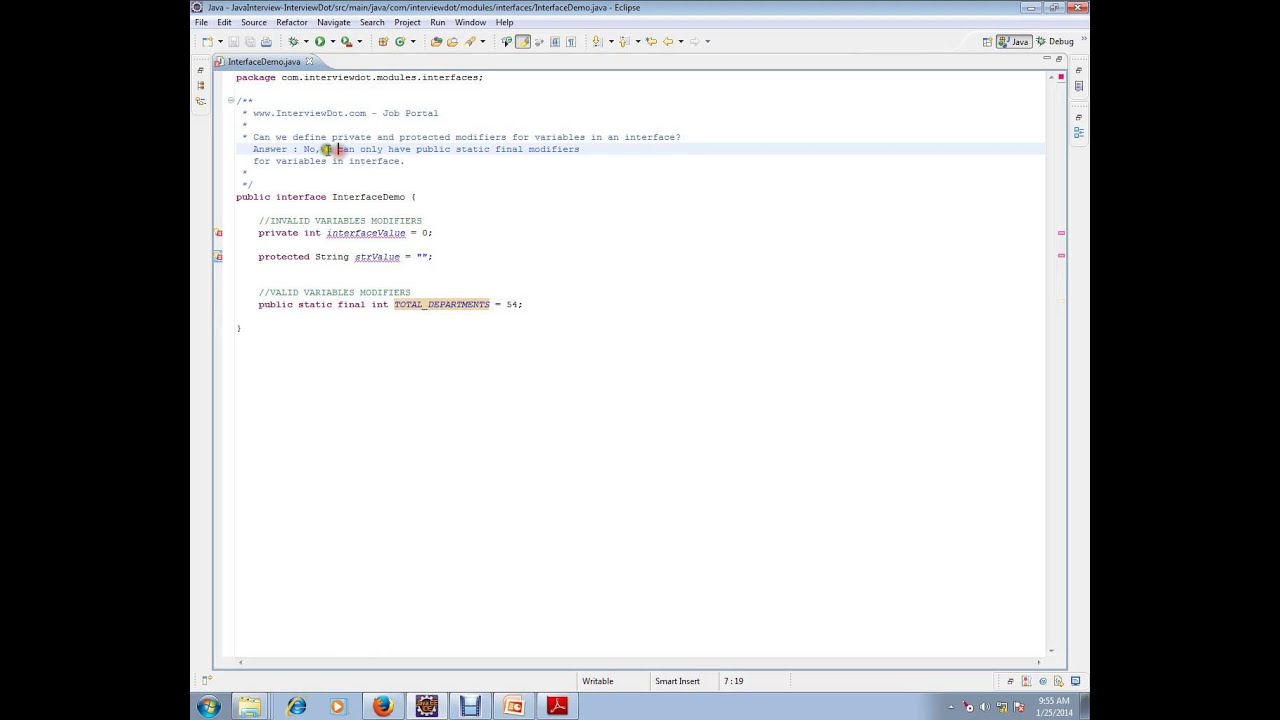Click the Open Perspective icon
1280x720 pixels.
click(987, 41)
